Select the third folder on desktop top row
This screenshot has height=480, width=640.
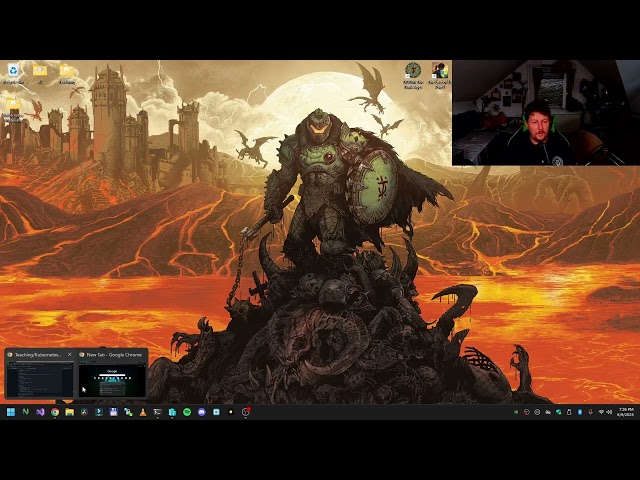pos(67,73)
